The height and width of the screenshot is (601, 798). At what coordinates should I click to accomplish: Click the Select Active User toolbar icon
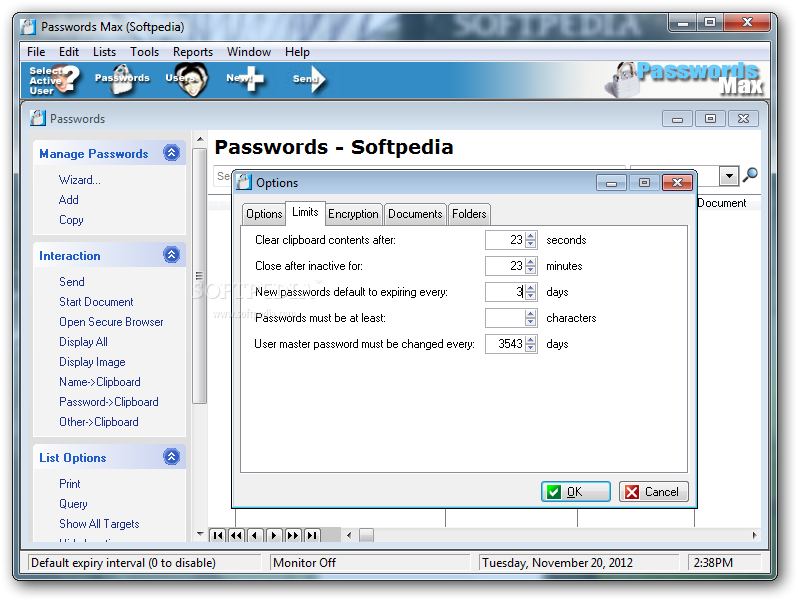53,80
